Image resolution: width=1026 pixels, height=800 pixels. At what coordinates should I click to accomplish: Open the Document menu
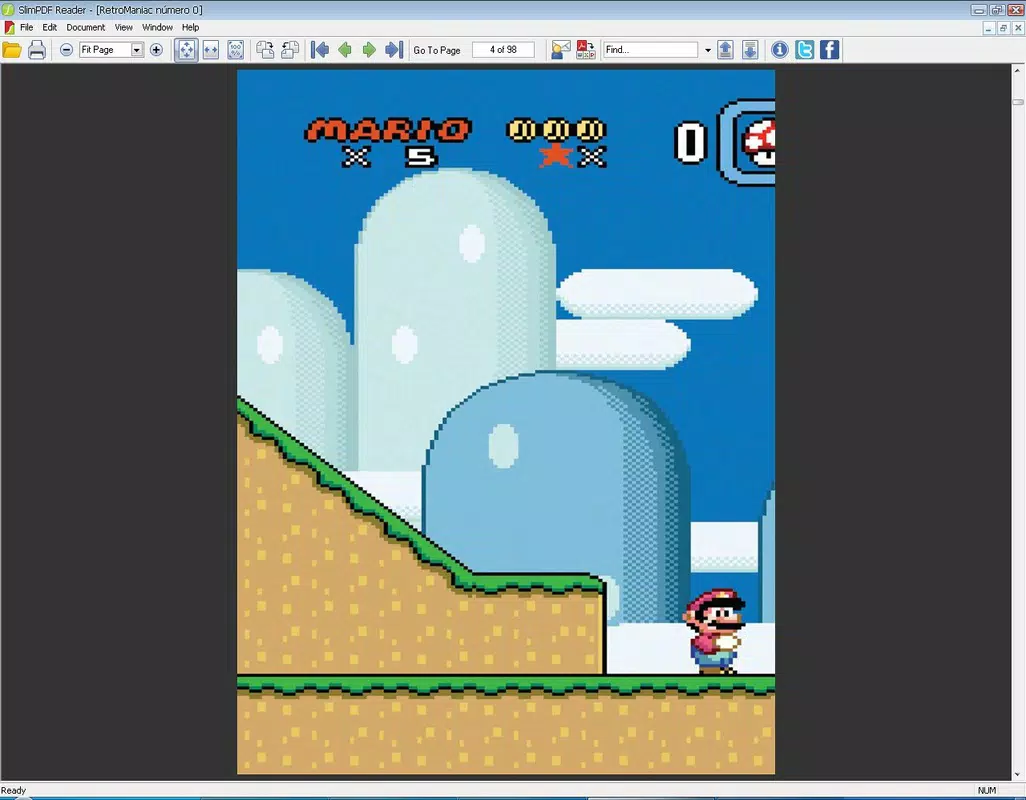point(86,27)
